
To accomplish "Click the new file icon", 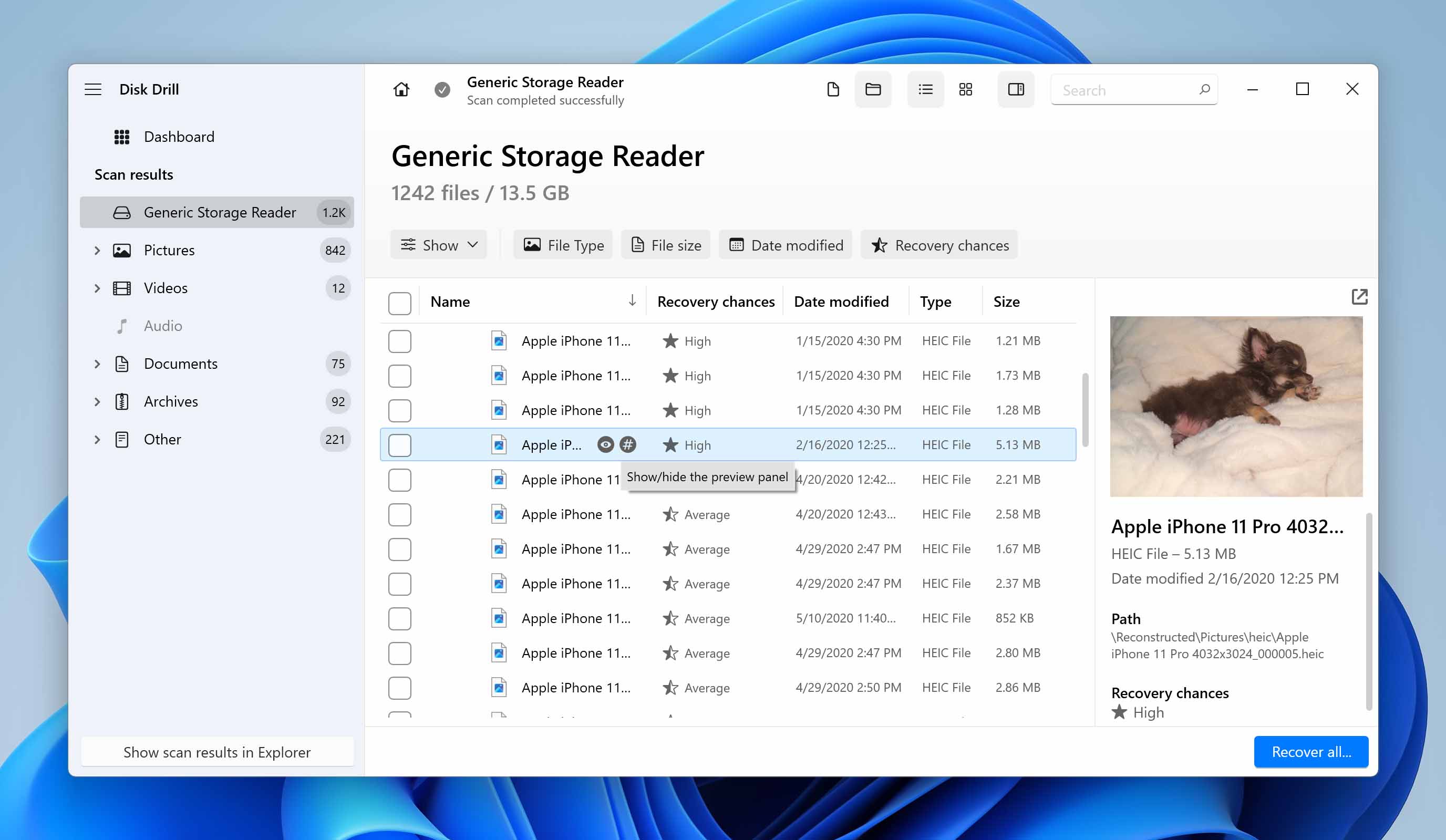I will click(x=833, y=90).
